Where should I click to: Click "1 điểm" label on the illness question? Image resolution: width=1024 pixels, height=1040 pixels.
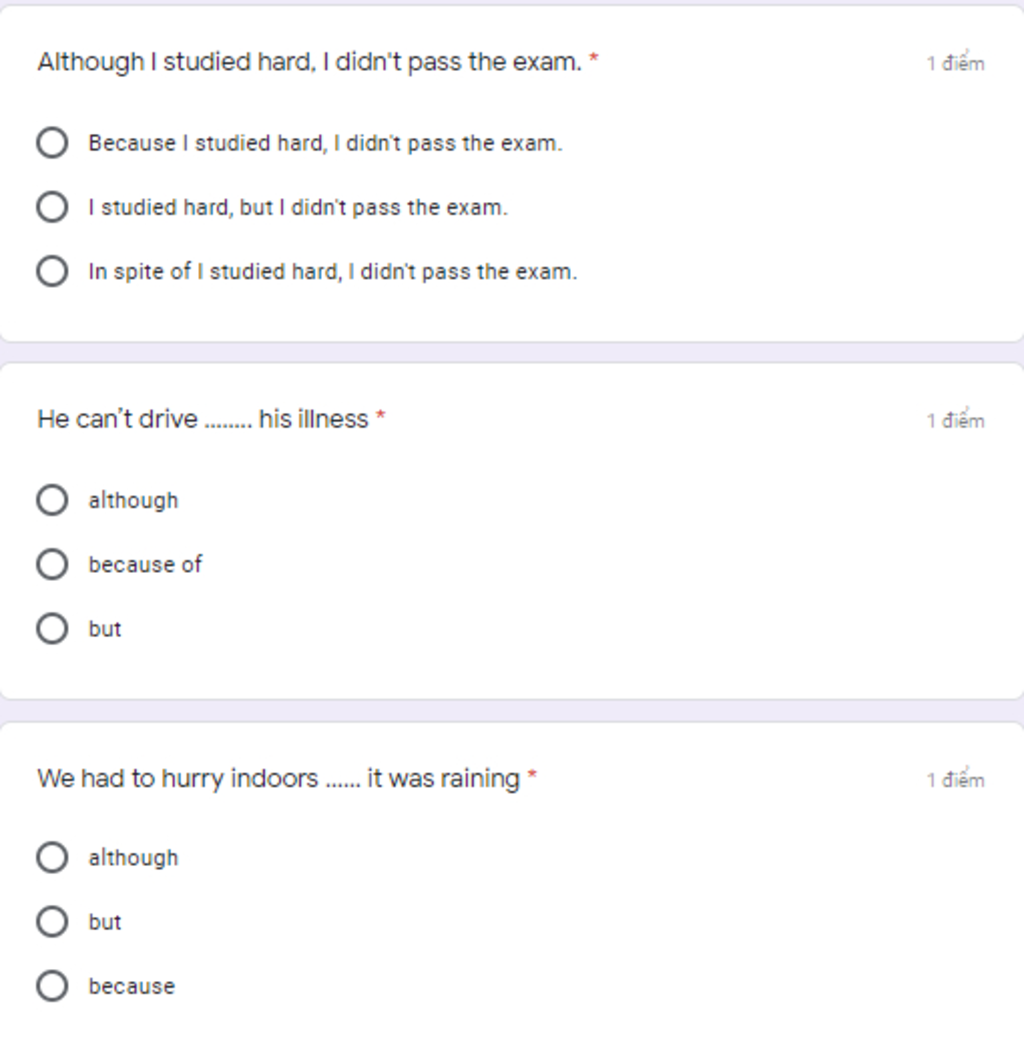coord(956,420)
